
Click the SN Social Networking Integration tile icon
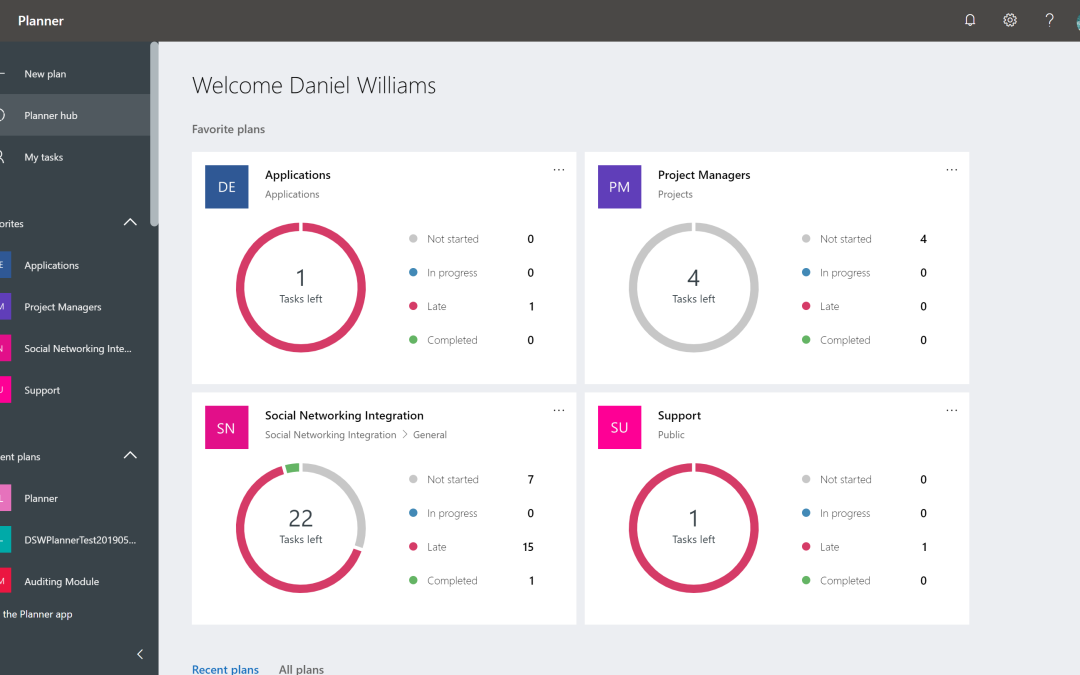(x=226, y=427)
